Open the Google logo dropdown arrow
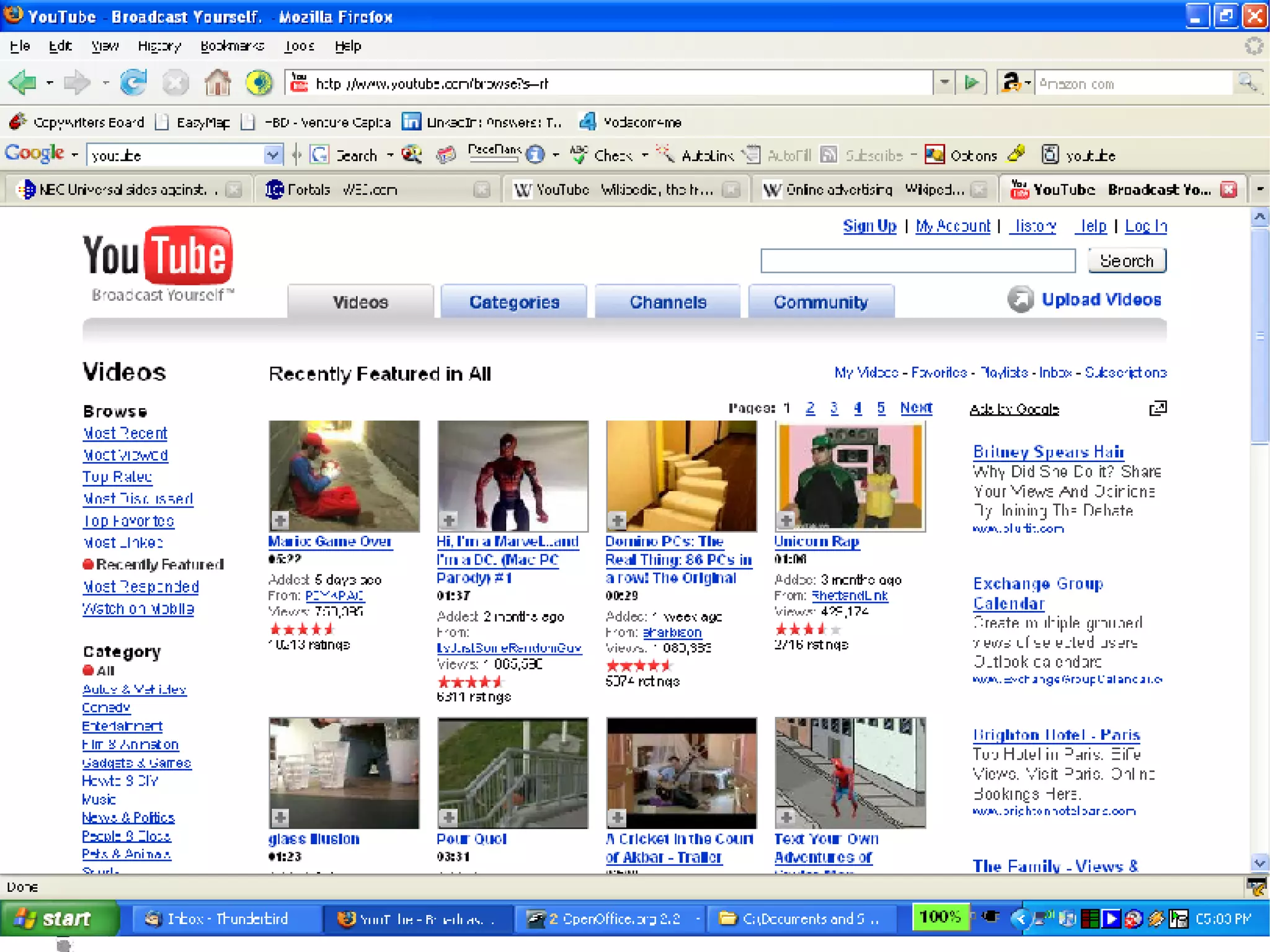Viewport: 1270px width, 952px height. [74, 155]
